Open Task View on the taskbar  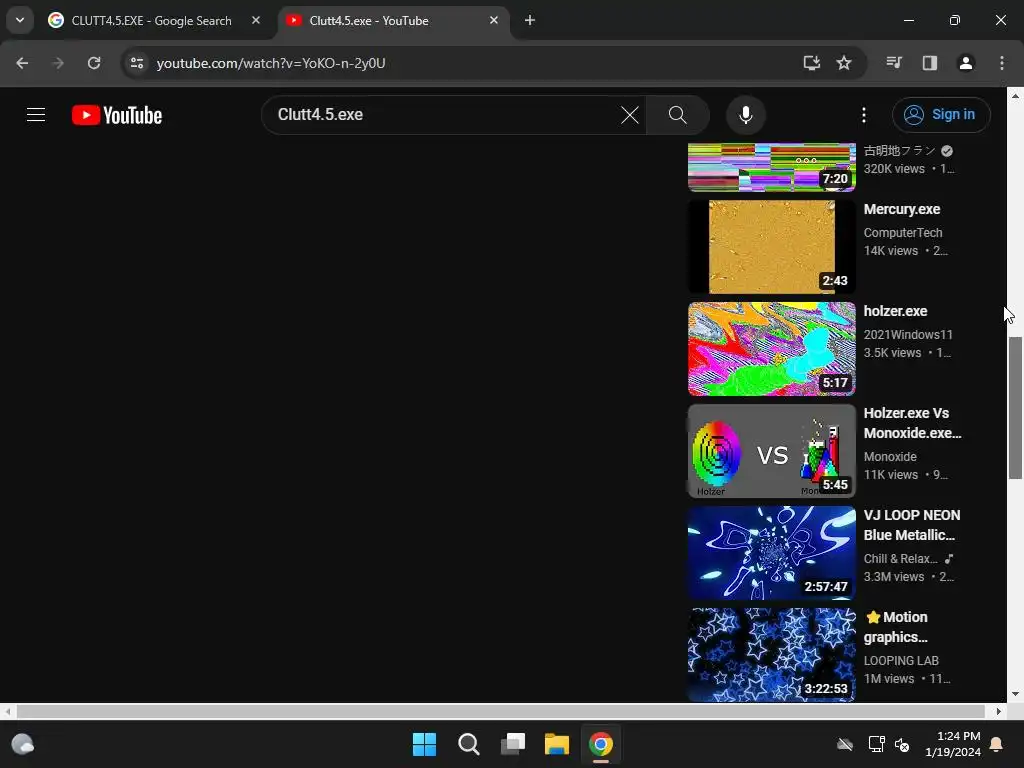513,744
